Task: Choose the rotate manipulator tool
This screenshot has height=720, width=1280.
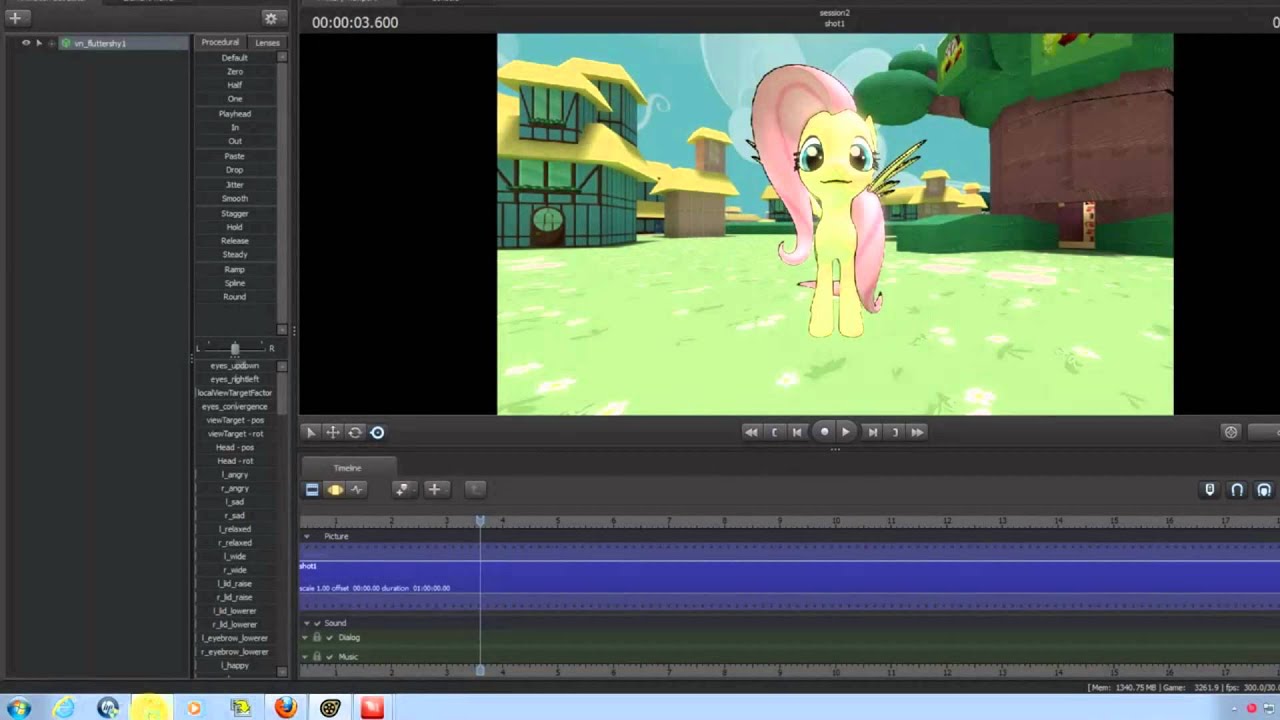Action: coord(354,432)
